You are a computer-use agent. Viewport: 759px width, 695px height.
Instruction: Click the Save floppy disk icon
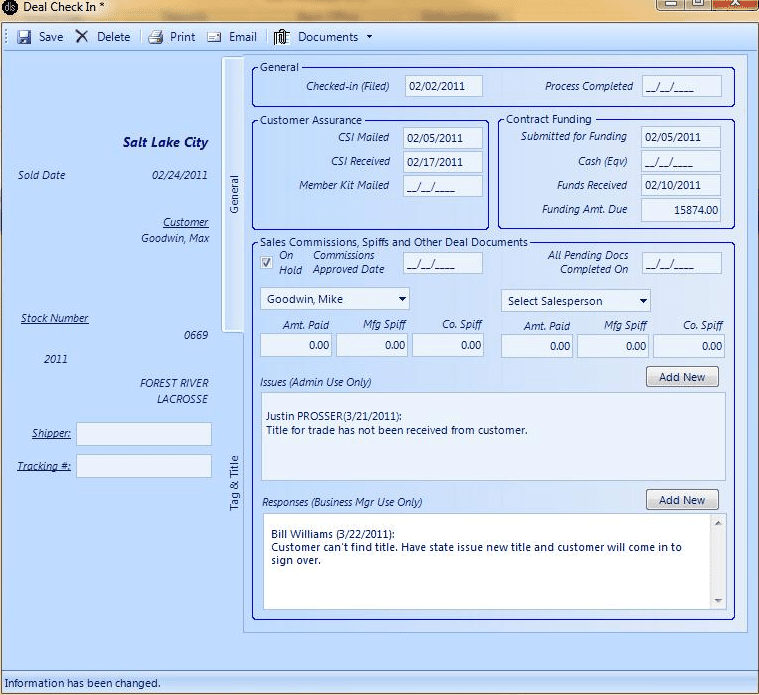[x=24, y=37]
